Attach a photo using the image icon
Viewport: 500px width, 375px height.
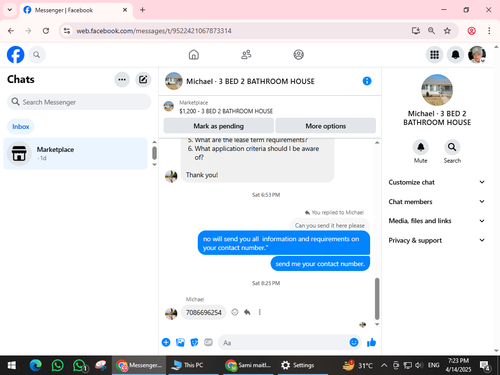(x=180, y=342)
